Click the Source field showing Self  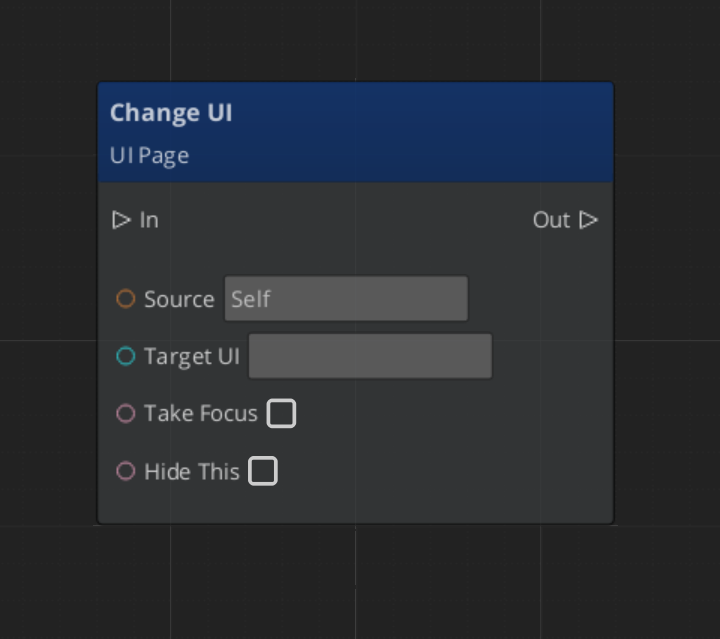(x=346, y=299)
